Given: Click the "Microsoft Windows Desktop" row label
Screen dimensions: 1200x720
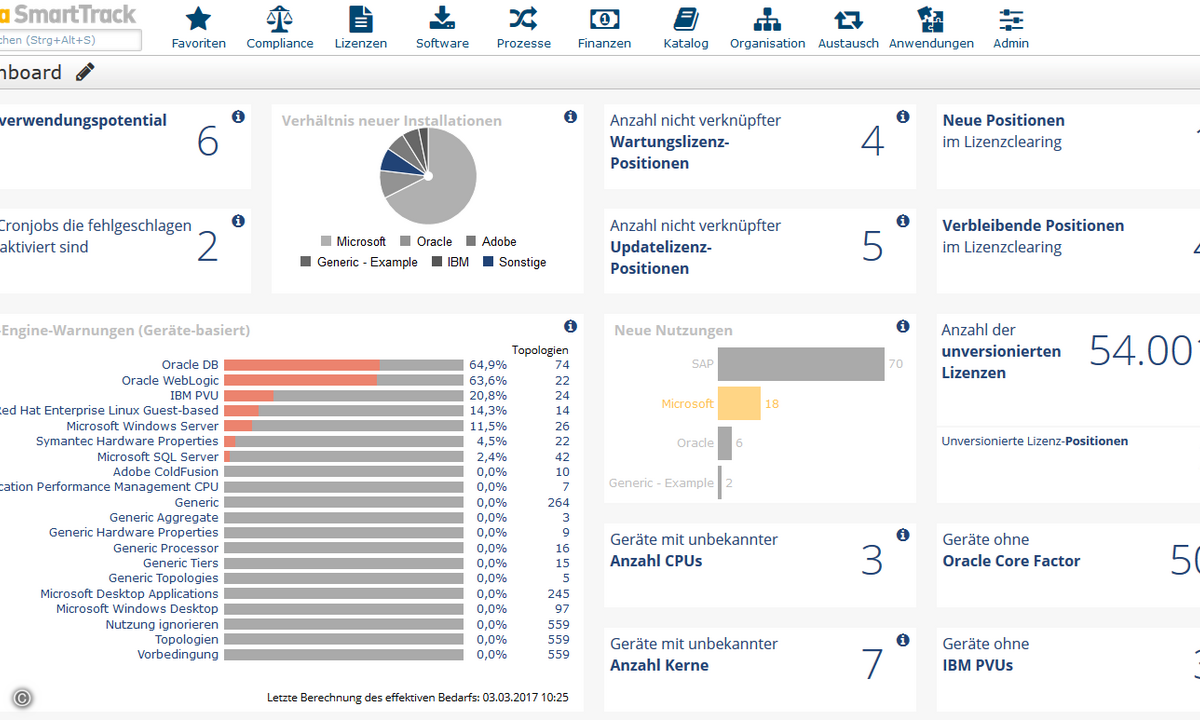Looking at the screenshot, I should [137, 609].
